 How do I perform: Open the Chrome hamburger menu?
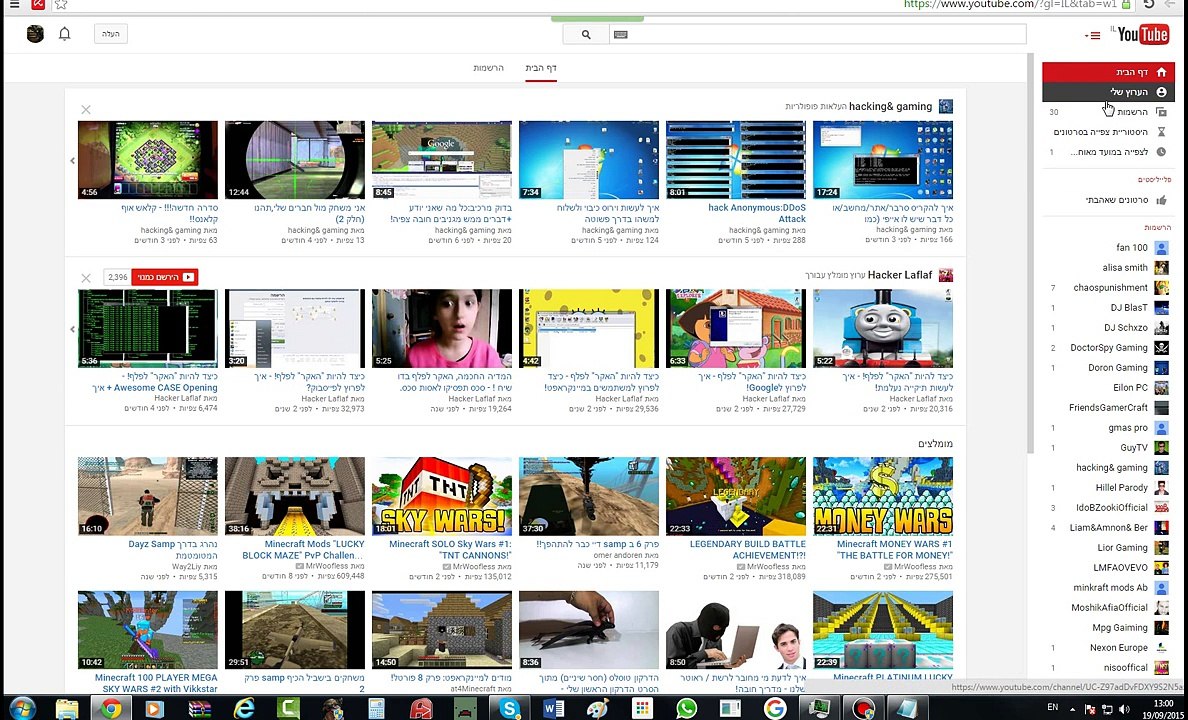(14, 5)
